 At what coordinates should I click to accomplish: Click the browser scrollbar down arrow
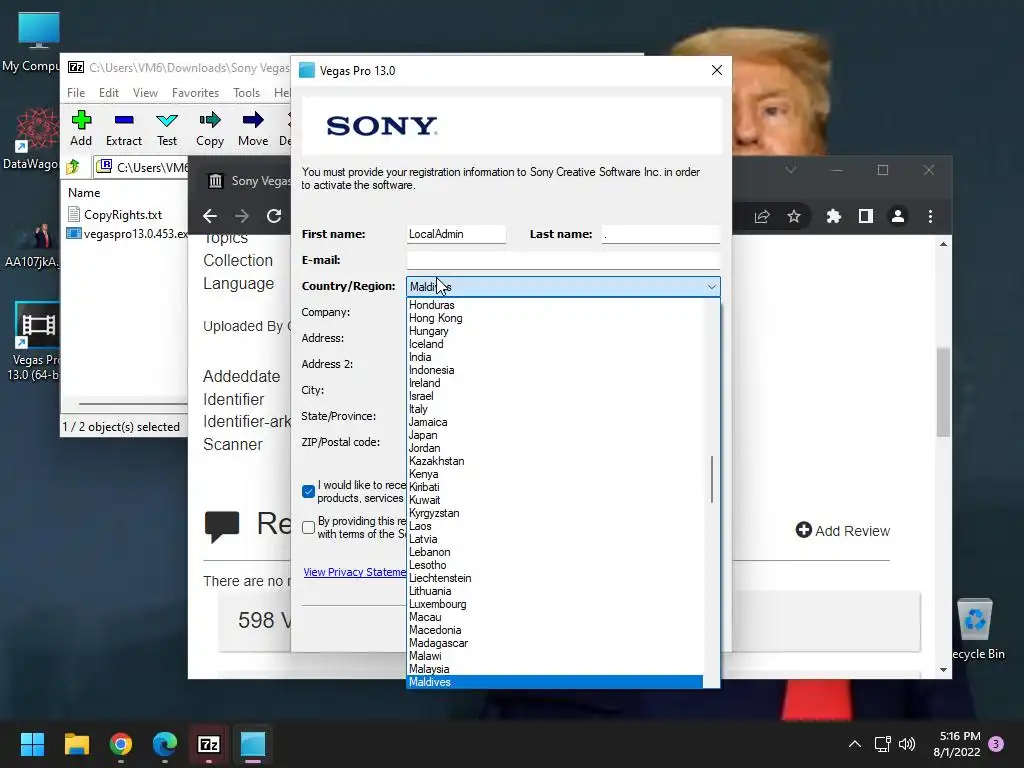(x=943, y=670)
